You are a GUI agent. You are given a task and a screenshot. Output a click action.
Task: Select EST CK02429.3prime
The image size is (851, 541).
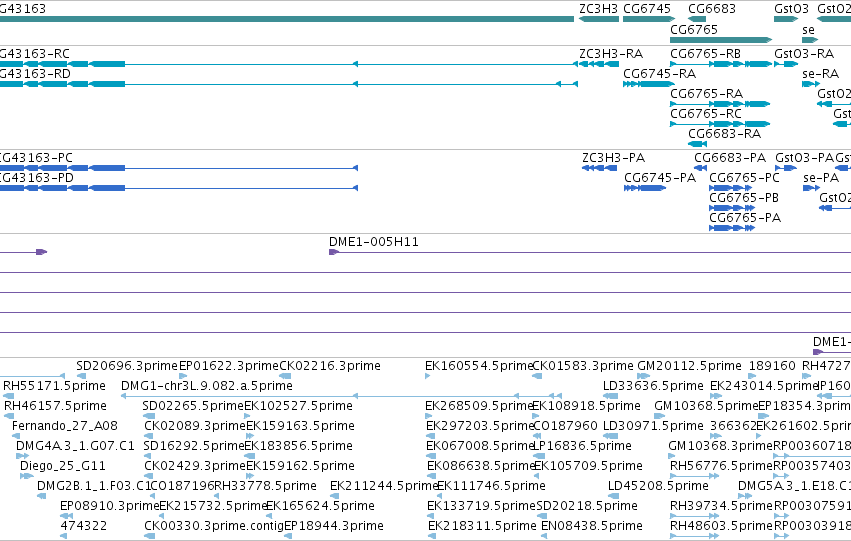[149, 476]
